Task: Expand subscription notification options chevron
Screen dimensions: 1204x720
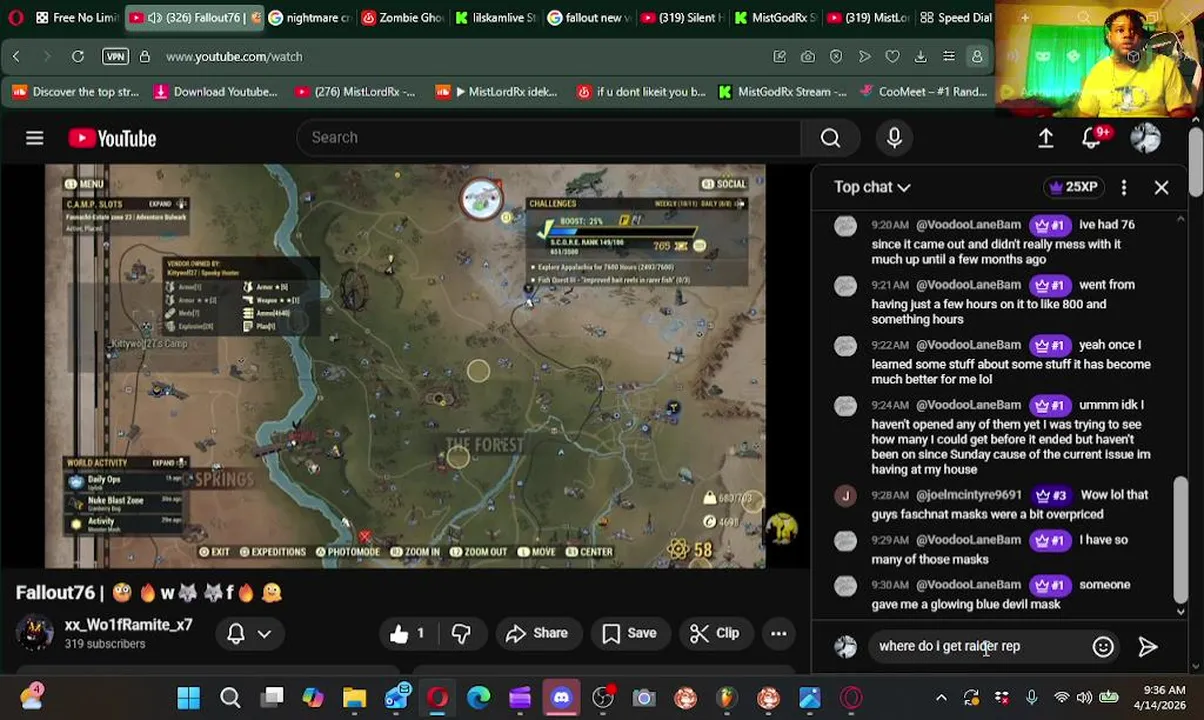Action: [265, 634]
